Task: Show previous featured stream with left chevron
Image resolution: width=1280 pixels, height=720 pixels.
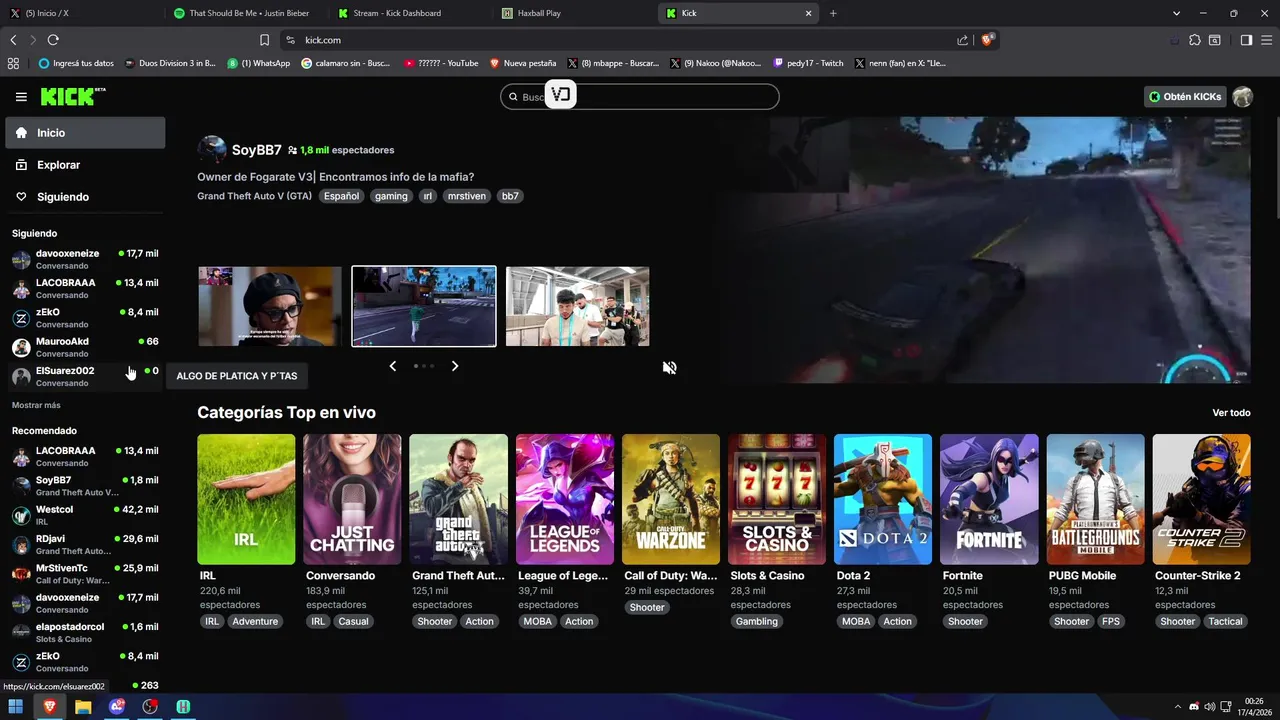Action: [x=393, y=366]
